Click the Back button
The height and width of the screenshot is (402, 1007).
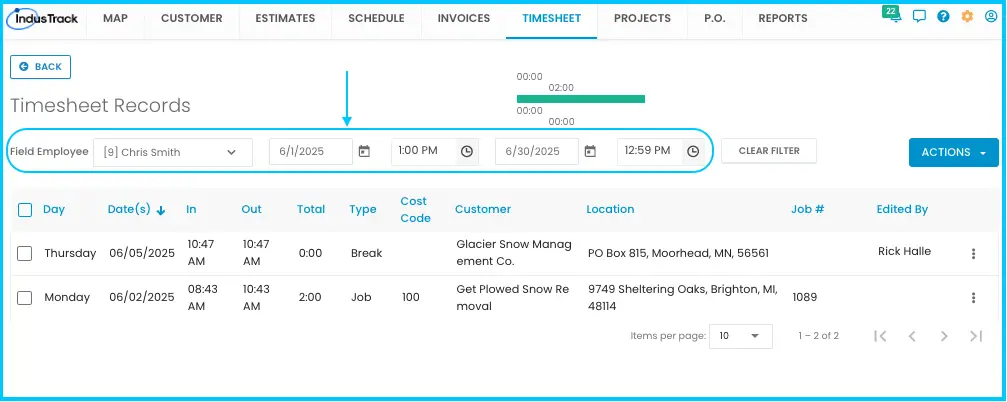coord(40,67)
